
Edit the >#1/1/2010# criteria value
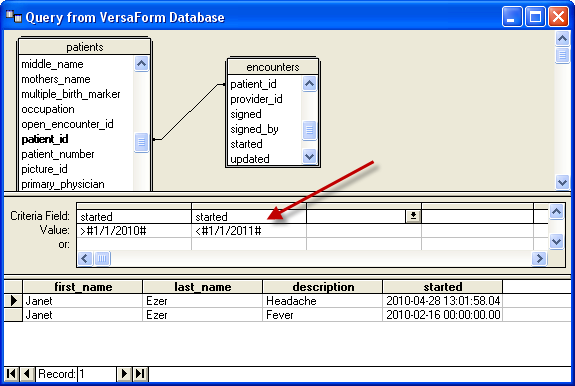[x=134, y=231]
